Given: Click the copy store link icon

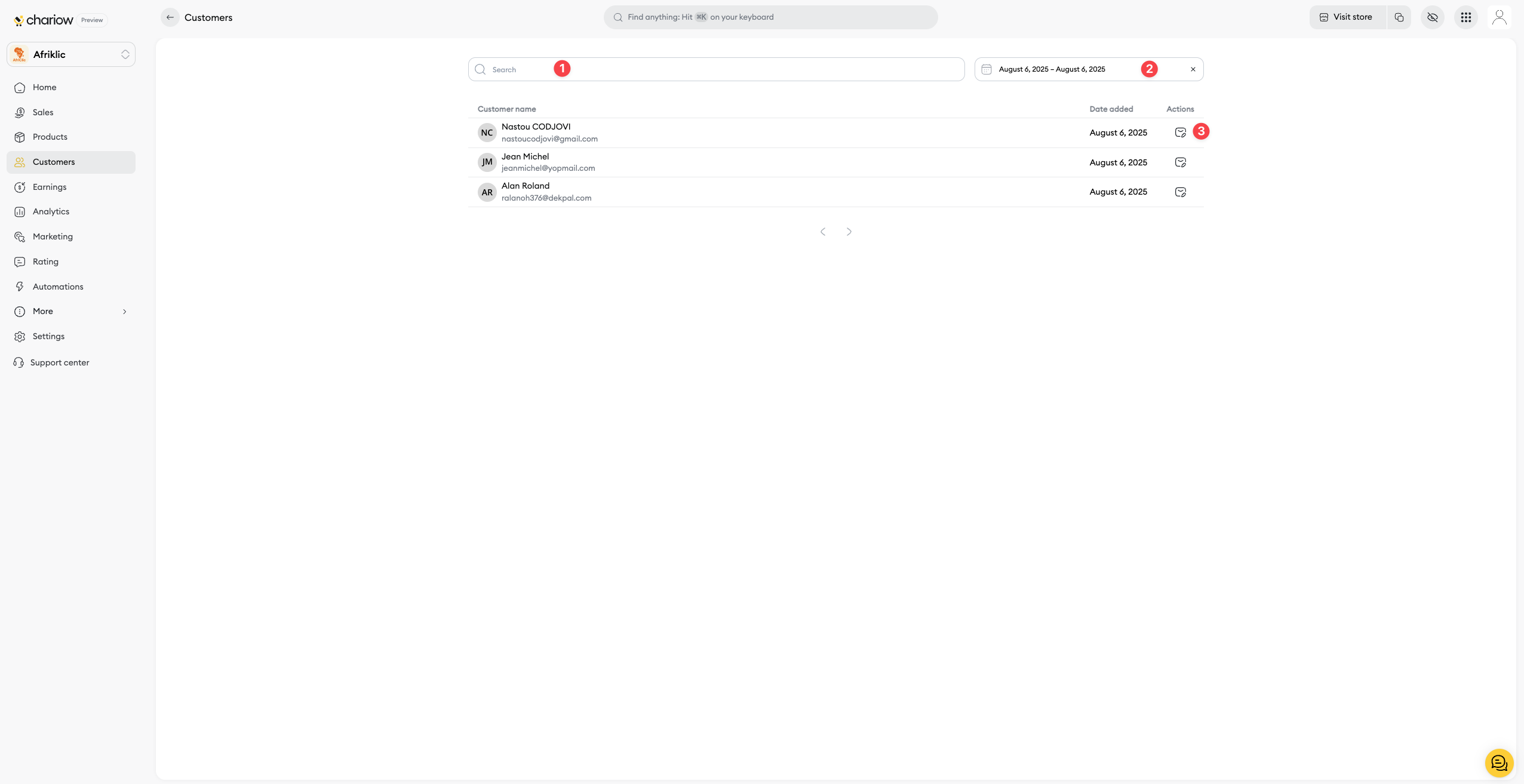Looking at the screenshot, I should (1399, 17).
